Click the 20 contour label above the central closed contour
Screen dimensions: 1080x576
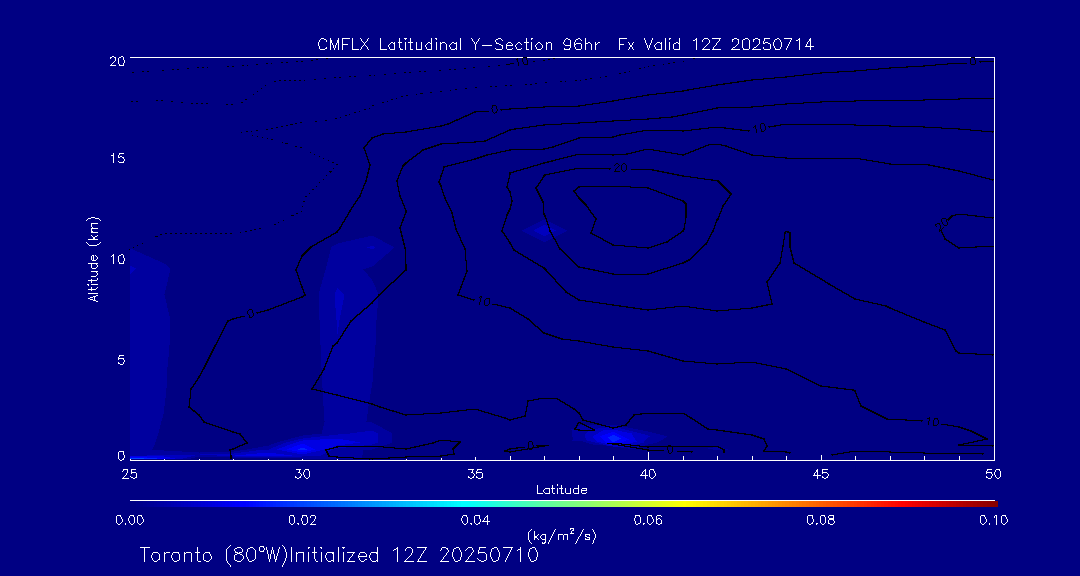(620, 167)
